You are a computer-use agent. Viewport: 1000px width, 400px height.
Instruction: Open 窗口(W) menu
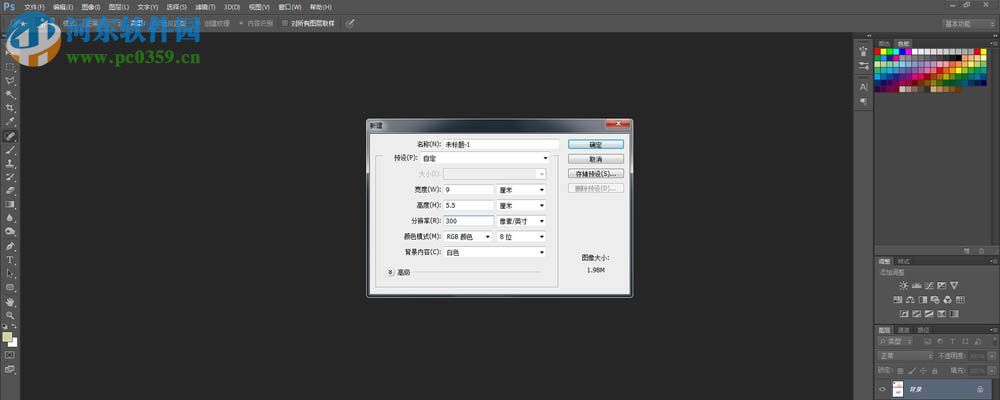pyautogui.click(x=290, y=7)
